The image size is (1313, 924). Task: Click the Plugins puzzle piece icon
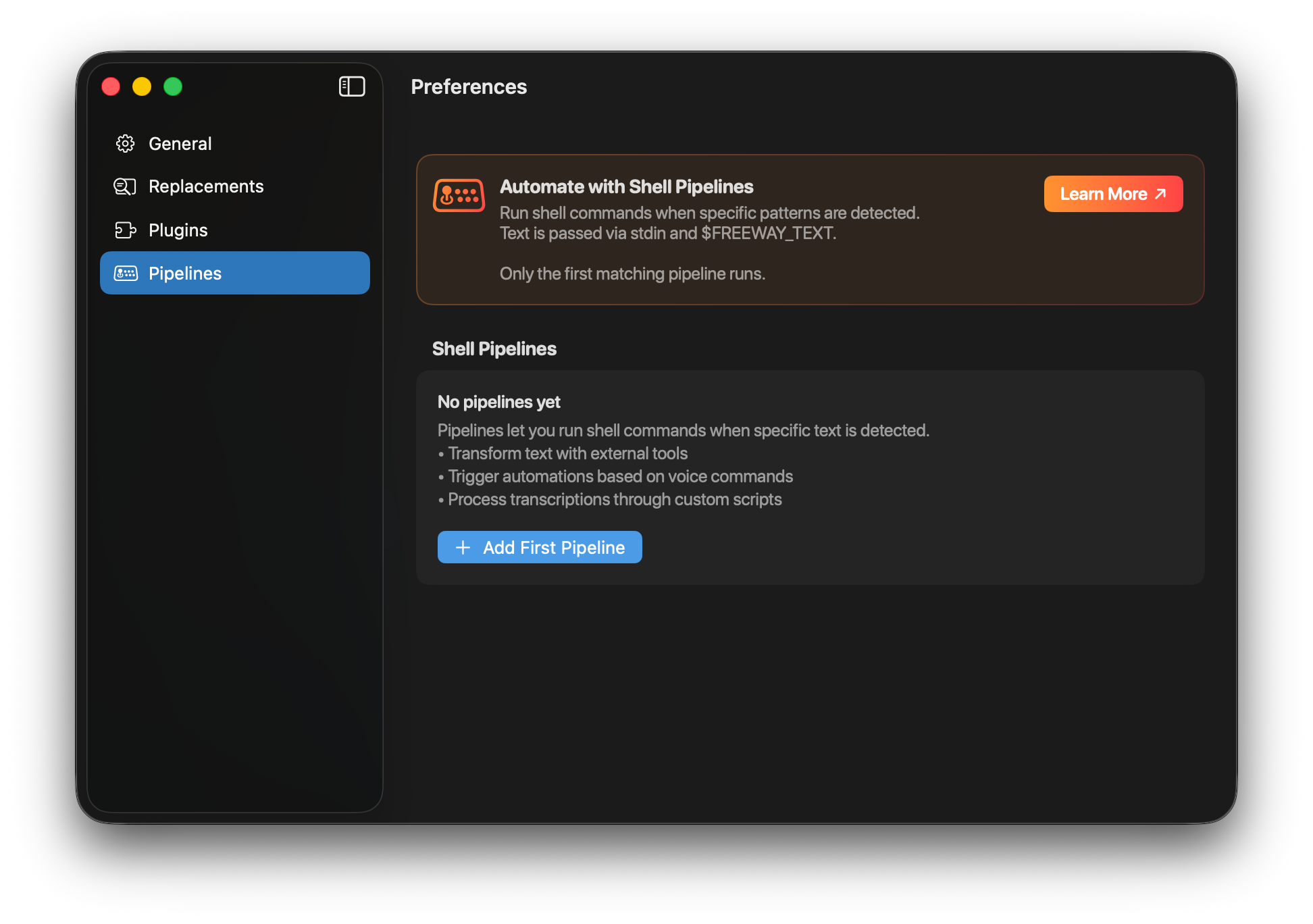(x=125, y=230)
